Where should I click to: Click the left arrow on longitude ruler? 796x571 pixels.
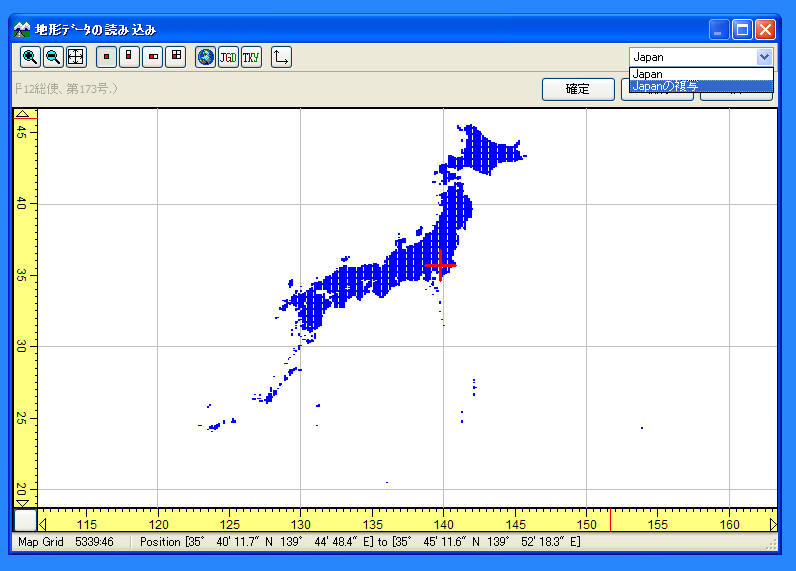coord(43,523)
